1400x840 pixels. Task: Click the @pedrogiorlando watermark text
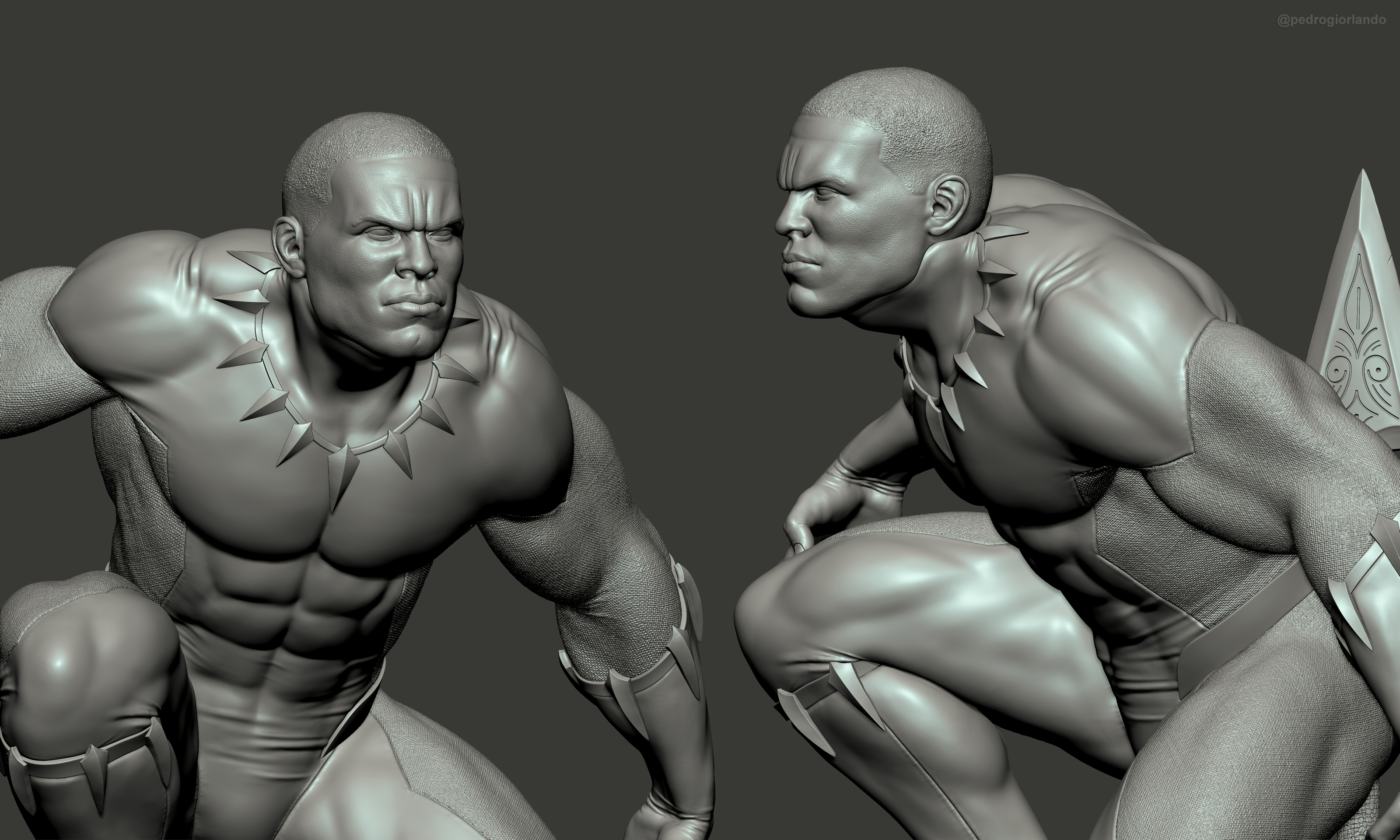[x=1331, y=20]
